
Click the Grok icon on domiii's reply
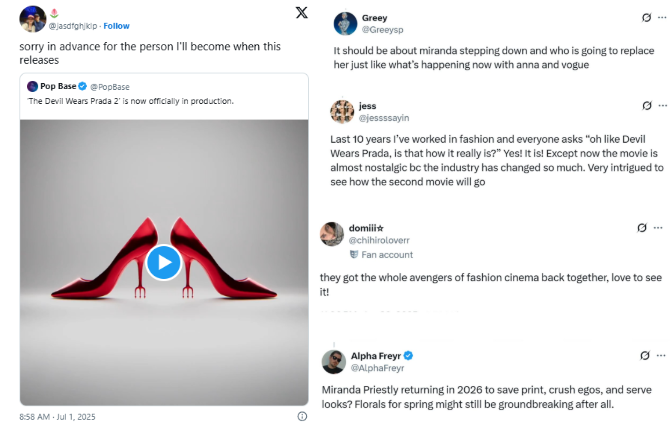pyautogui.click(x=642, y=228)
